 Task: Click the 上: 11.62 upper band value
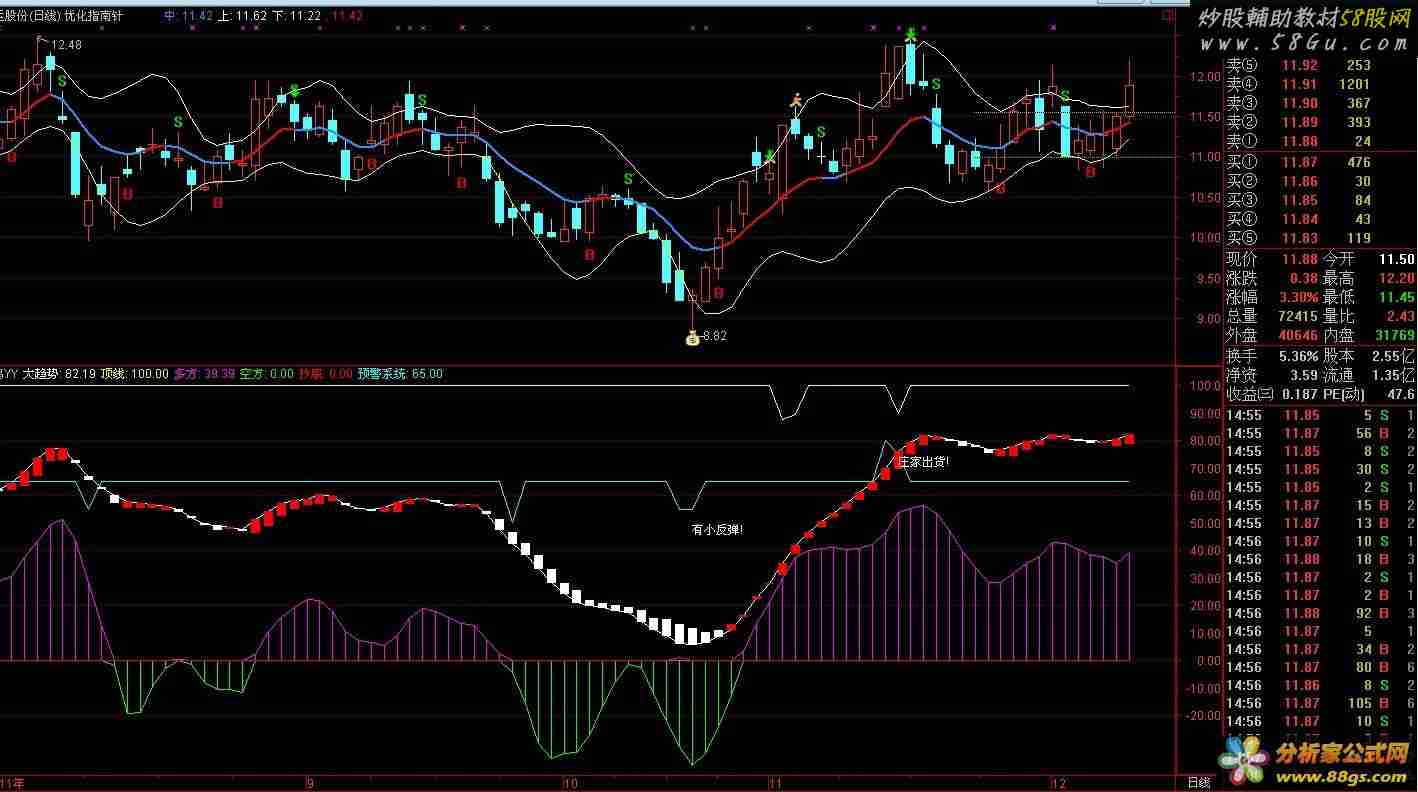(x=242, y=16)
